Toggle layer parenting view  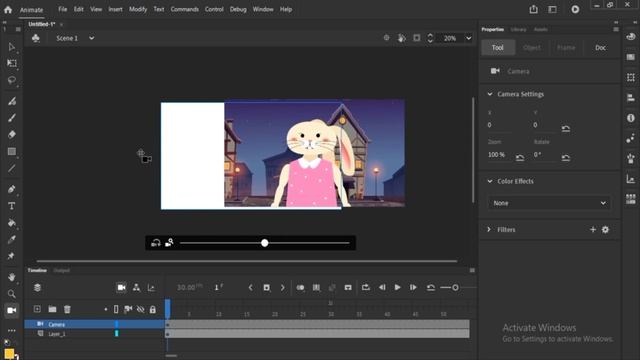tap(136, 288)
